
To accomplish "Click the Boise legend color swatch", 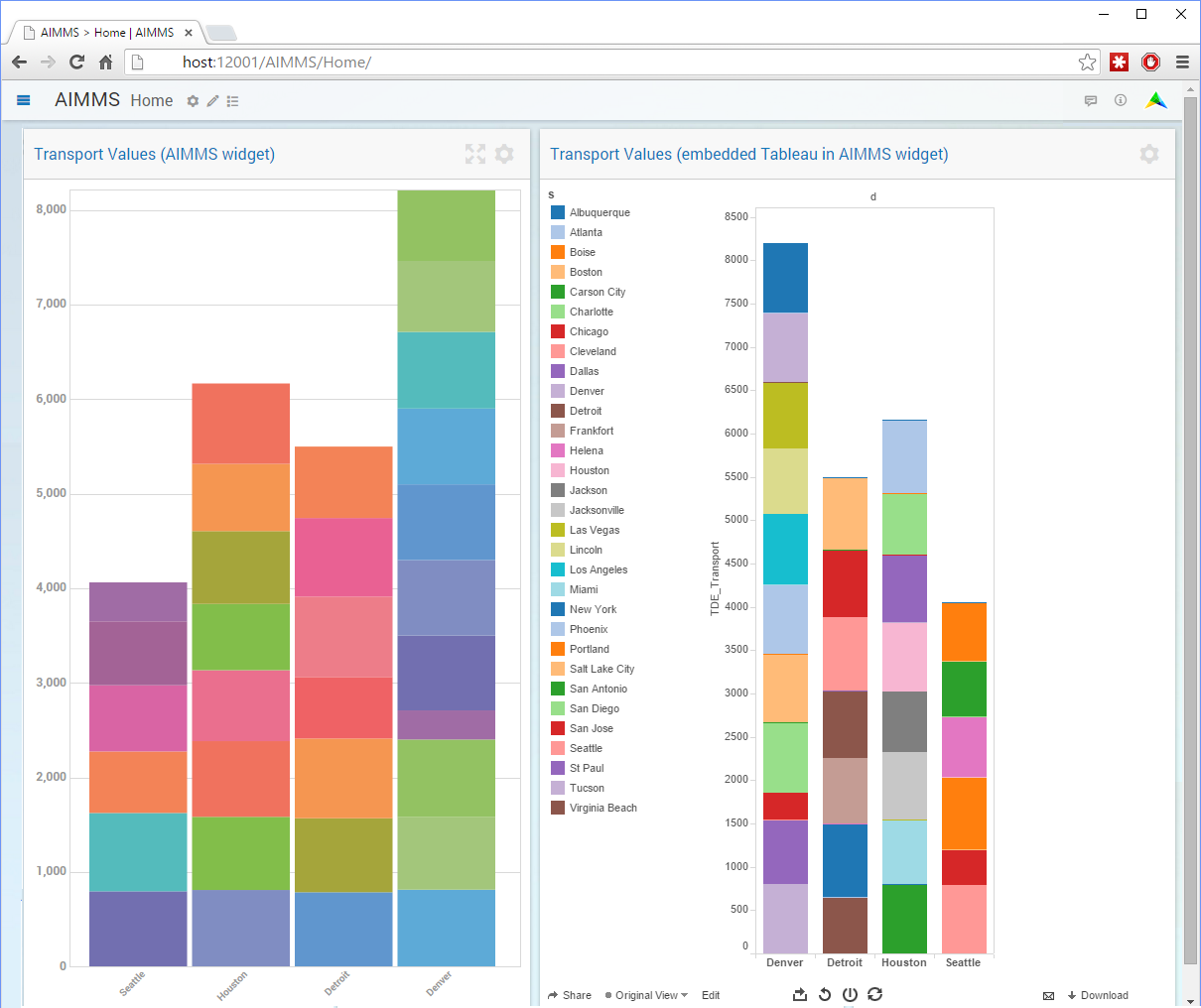I will (558, 252).
